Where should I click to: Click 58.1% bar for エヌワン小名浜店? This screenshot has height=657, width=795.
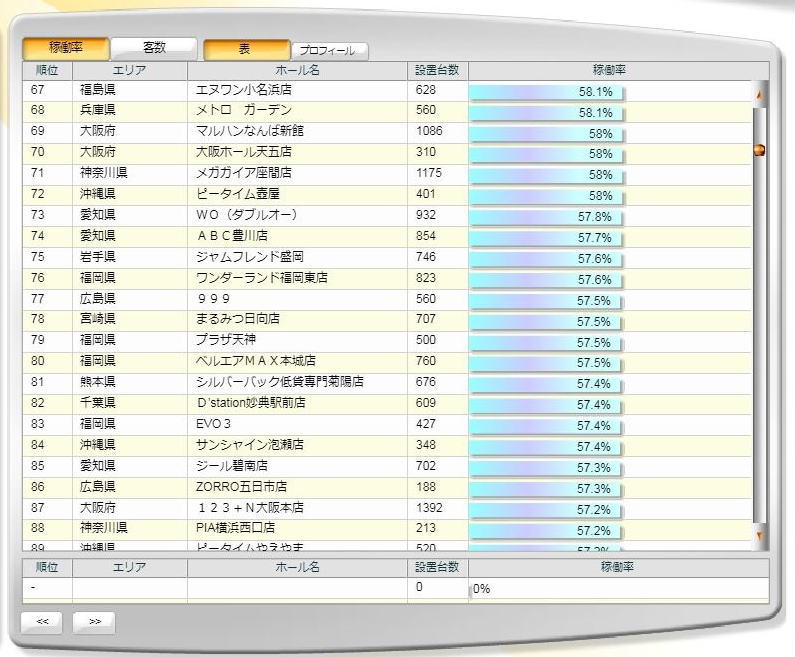click(547, 93)
